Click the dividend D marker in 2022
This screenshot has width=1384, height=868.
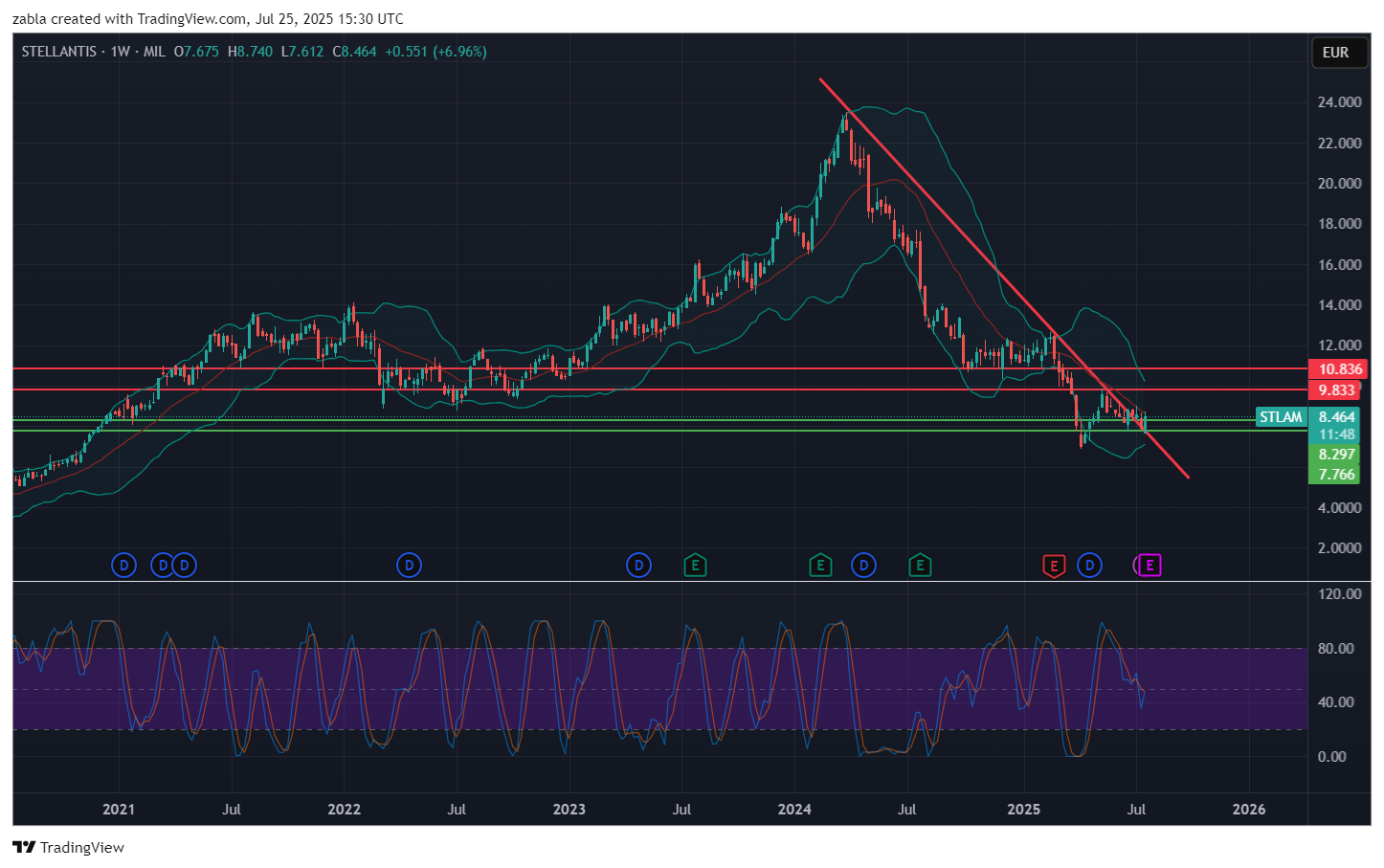[409, 566]
